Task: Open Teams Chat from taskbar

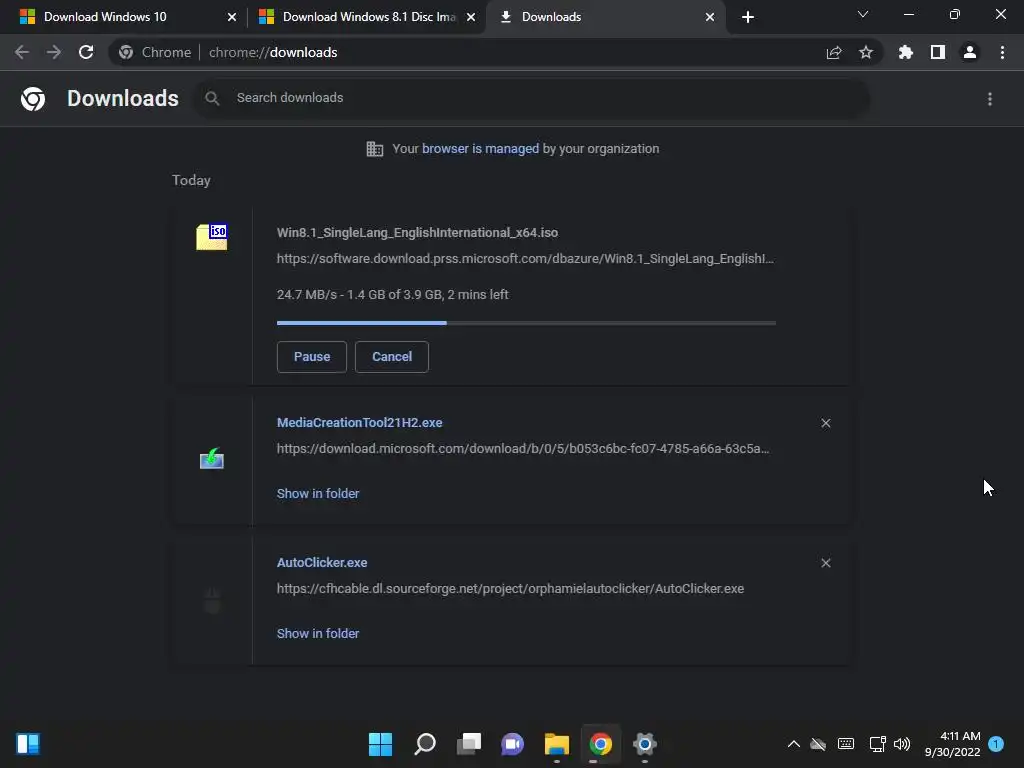Action: 513,744
